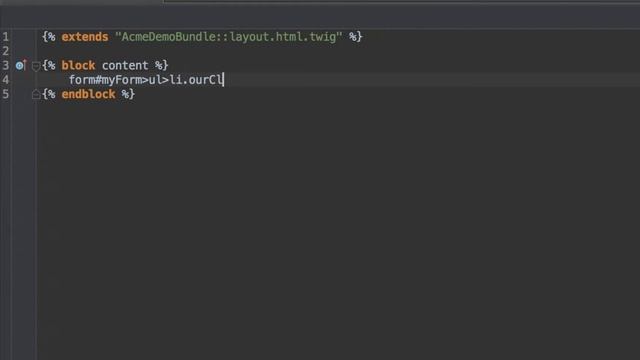This screenshot has height=360, width=640.
Task: Click the endblock fold marker on line 5
Action: [x=36, y=95]
